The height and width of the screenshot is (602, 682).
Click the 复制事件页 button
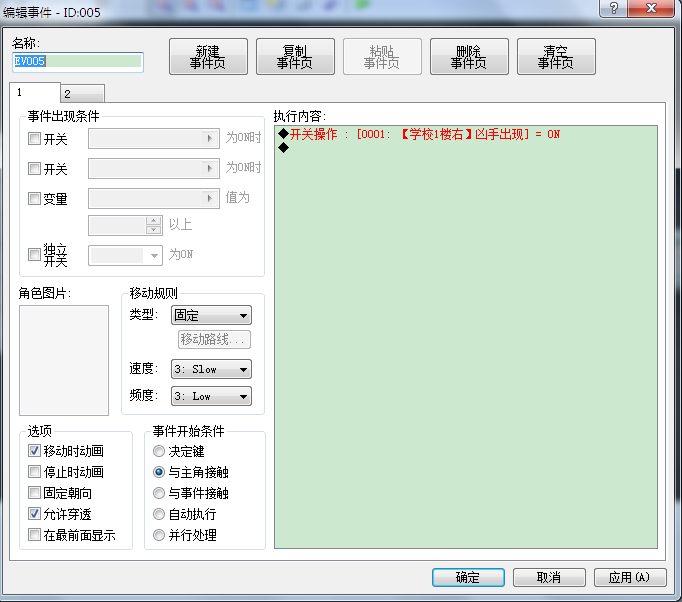295,57
